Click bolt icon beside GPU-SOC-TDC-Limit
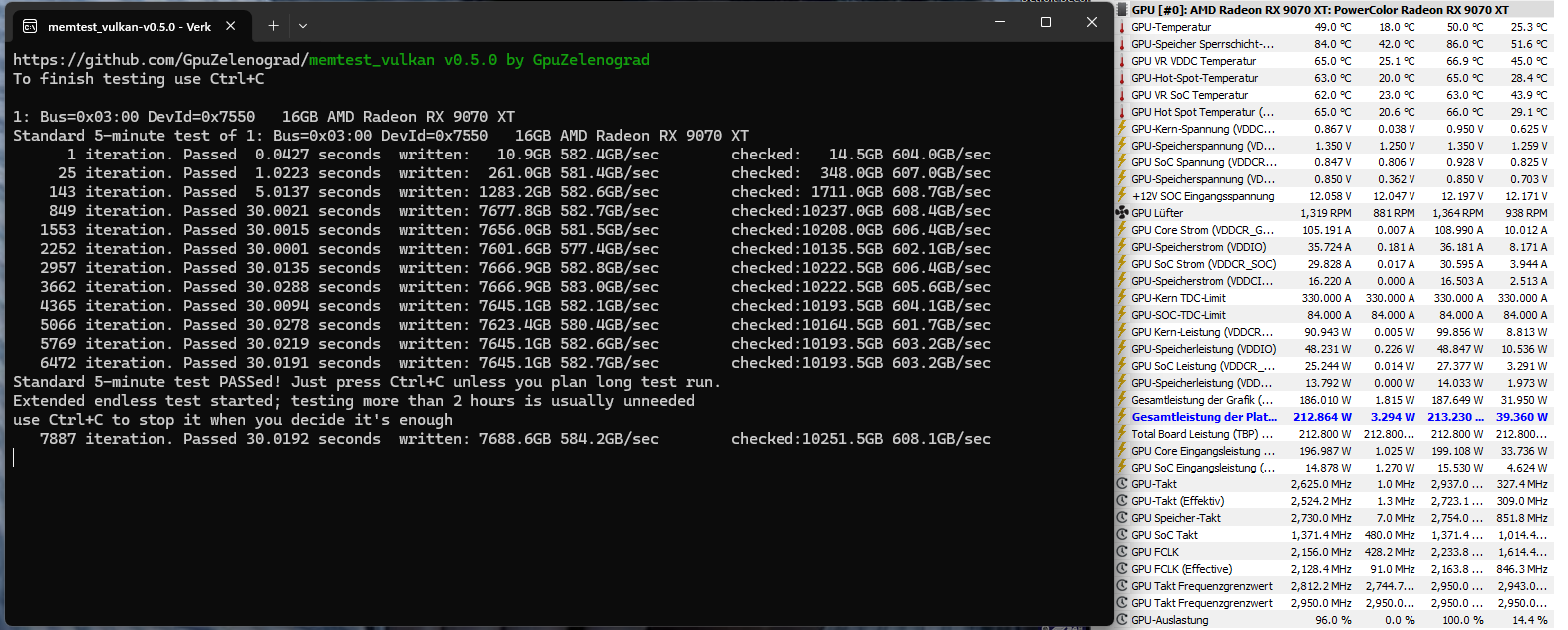The height and width of the screenshot is (630, 1568). pos(1122,315)
